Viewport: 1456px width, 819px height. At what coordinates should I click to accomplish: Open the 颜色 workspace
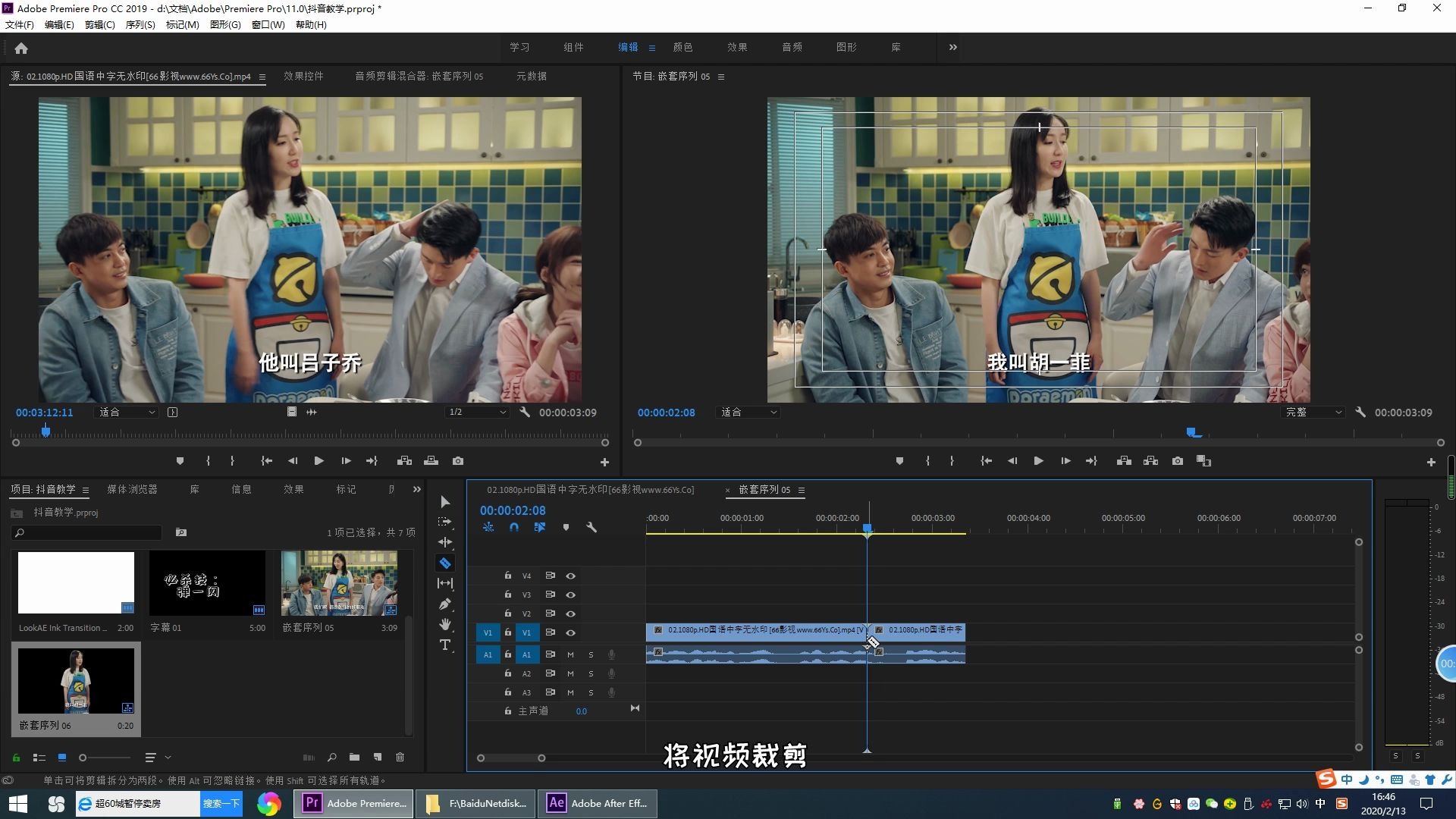682,47
